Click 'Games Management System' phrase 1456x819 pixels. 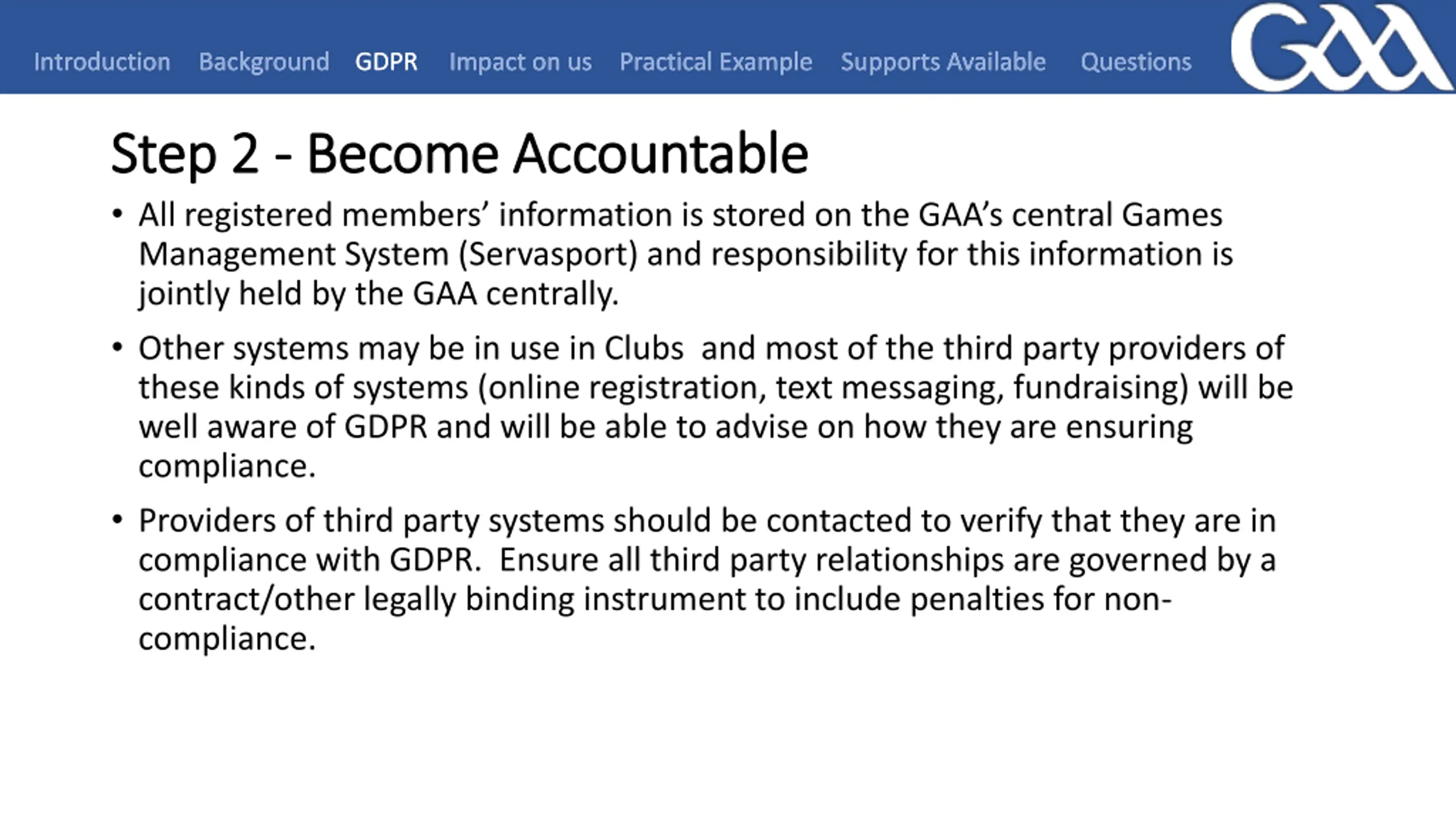[680, 234]
